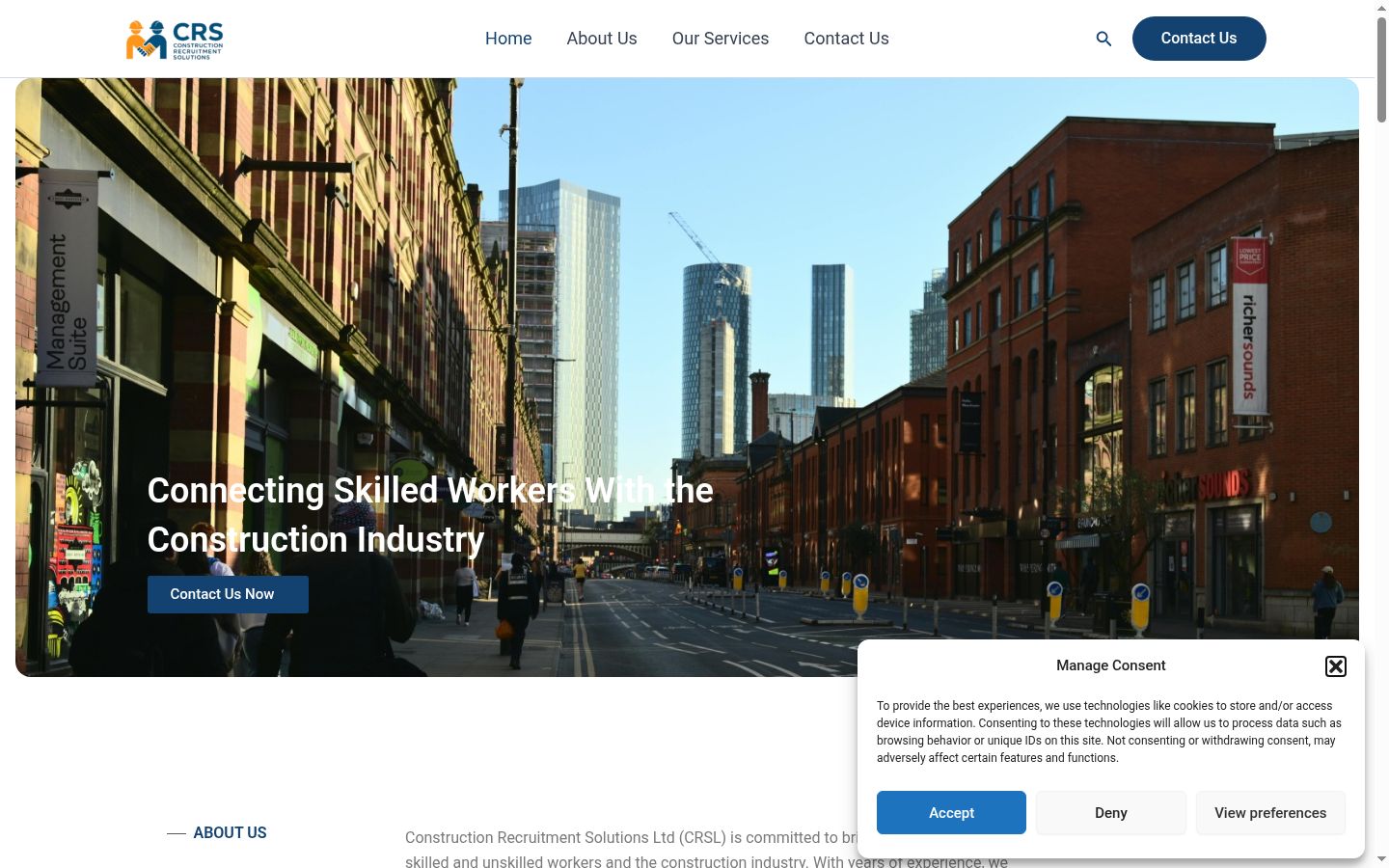Click the scrollbar down arrow
Viewport: 1389px width, 868px height.
pos(1381,858)
